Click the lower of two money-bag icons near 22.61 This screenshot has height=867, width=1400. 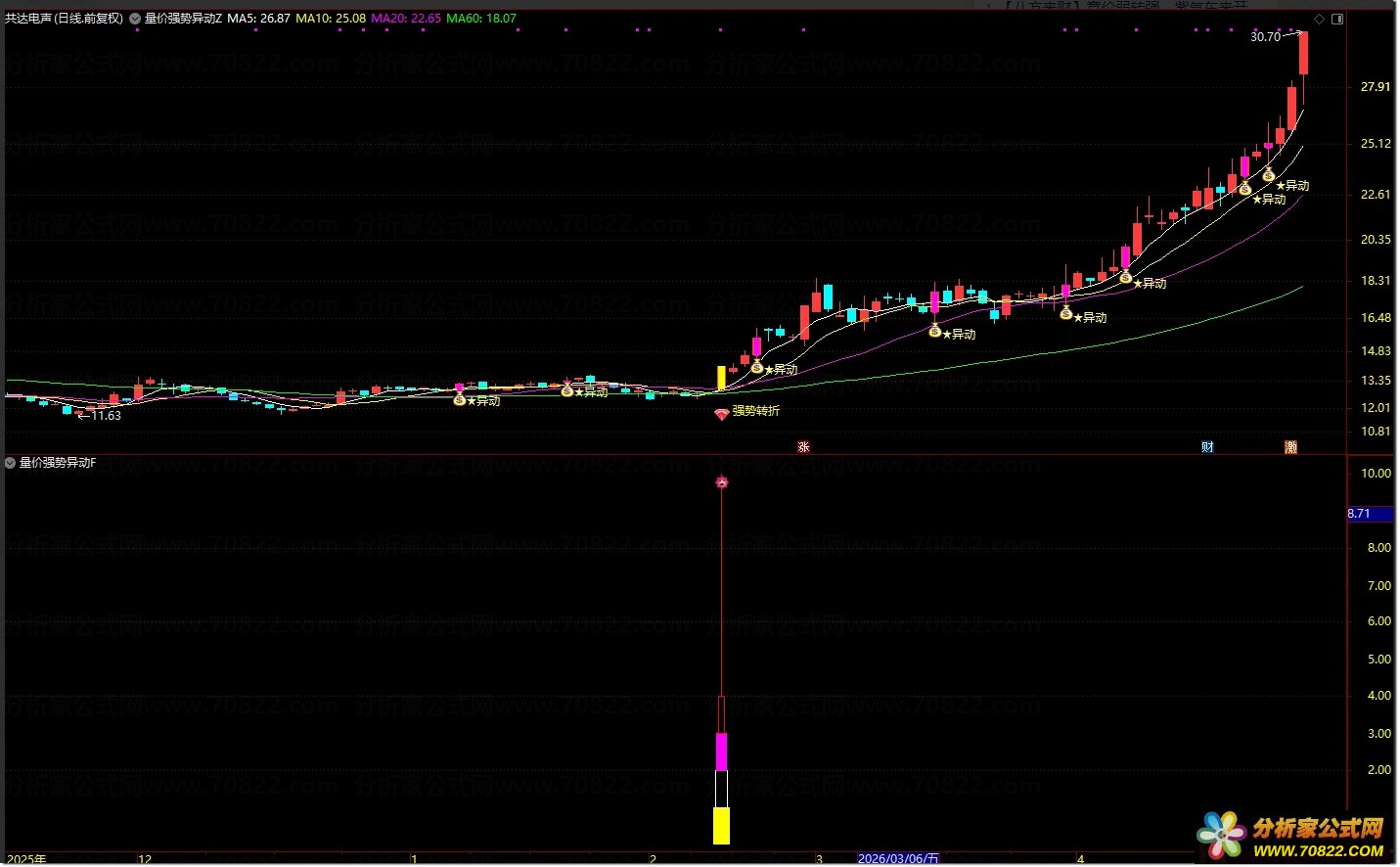1244,189
